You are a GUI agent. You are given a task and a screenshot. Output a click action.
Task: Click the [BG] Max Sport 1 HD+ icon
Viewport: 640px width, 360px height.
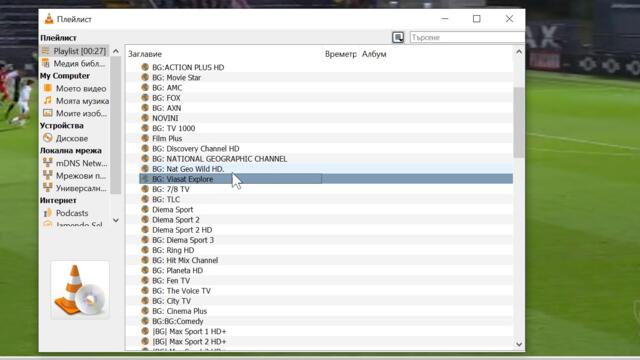click(x=145, y=331)
